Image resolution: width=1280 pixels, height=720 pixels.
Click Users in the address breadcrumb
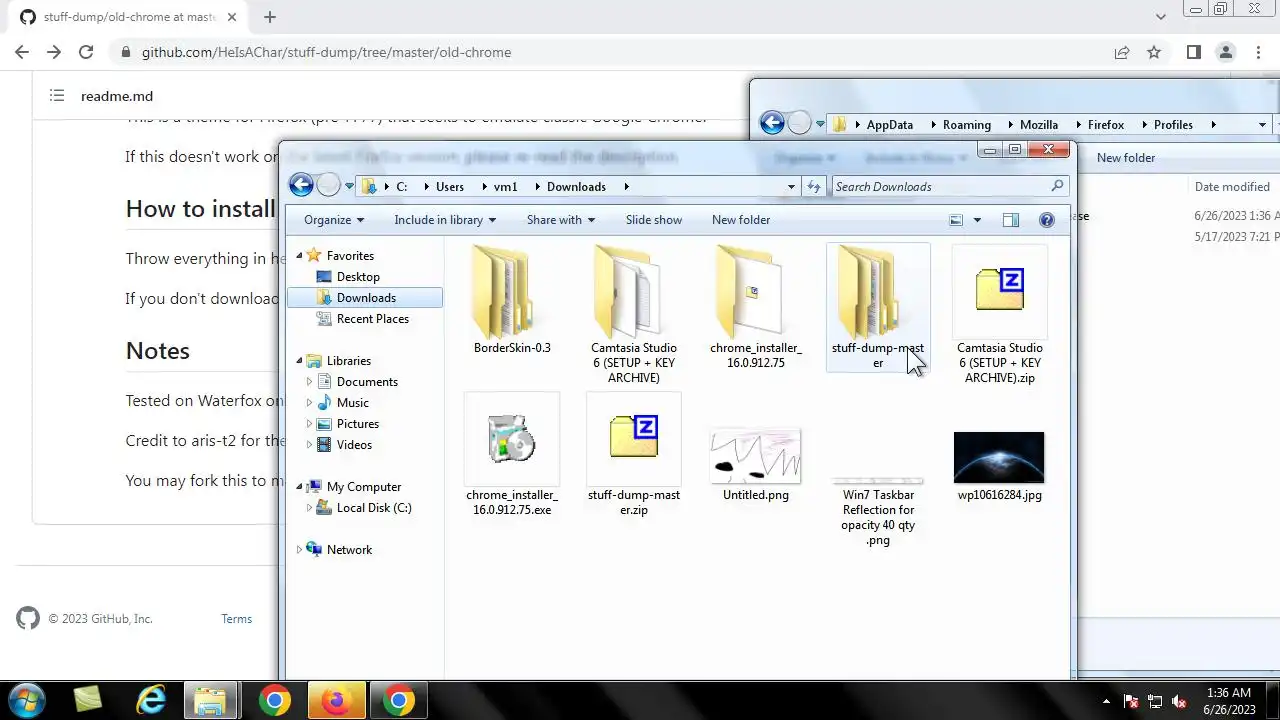click(450, 187)
